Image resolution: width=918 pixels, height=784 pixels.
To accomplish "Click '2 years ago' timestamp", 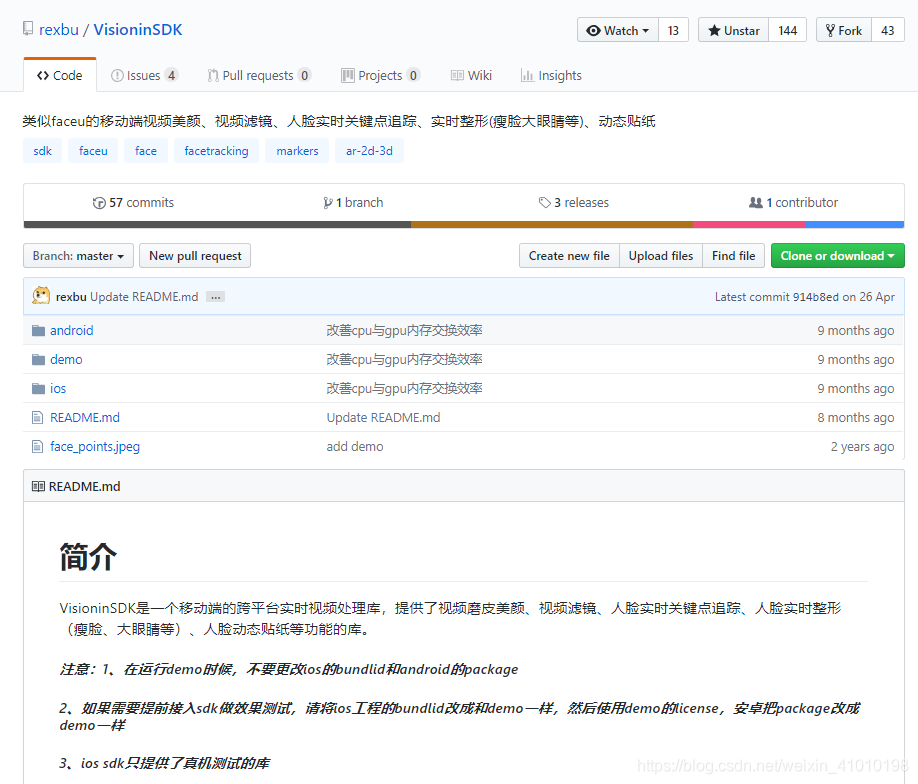I will [x=862, y=447].
